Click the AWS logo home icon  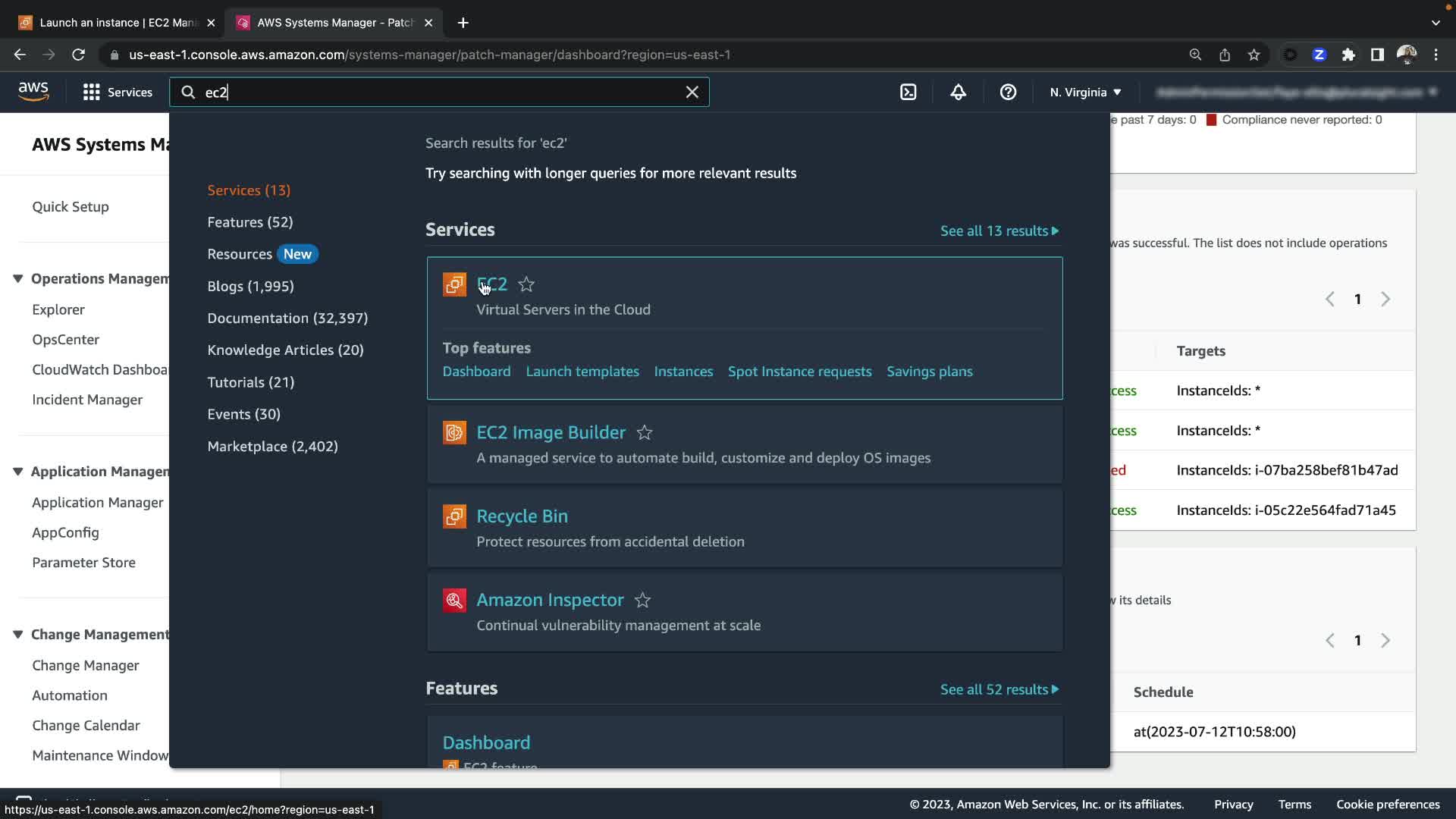point(33,92)
